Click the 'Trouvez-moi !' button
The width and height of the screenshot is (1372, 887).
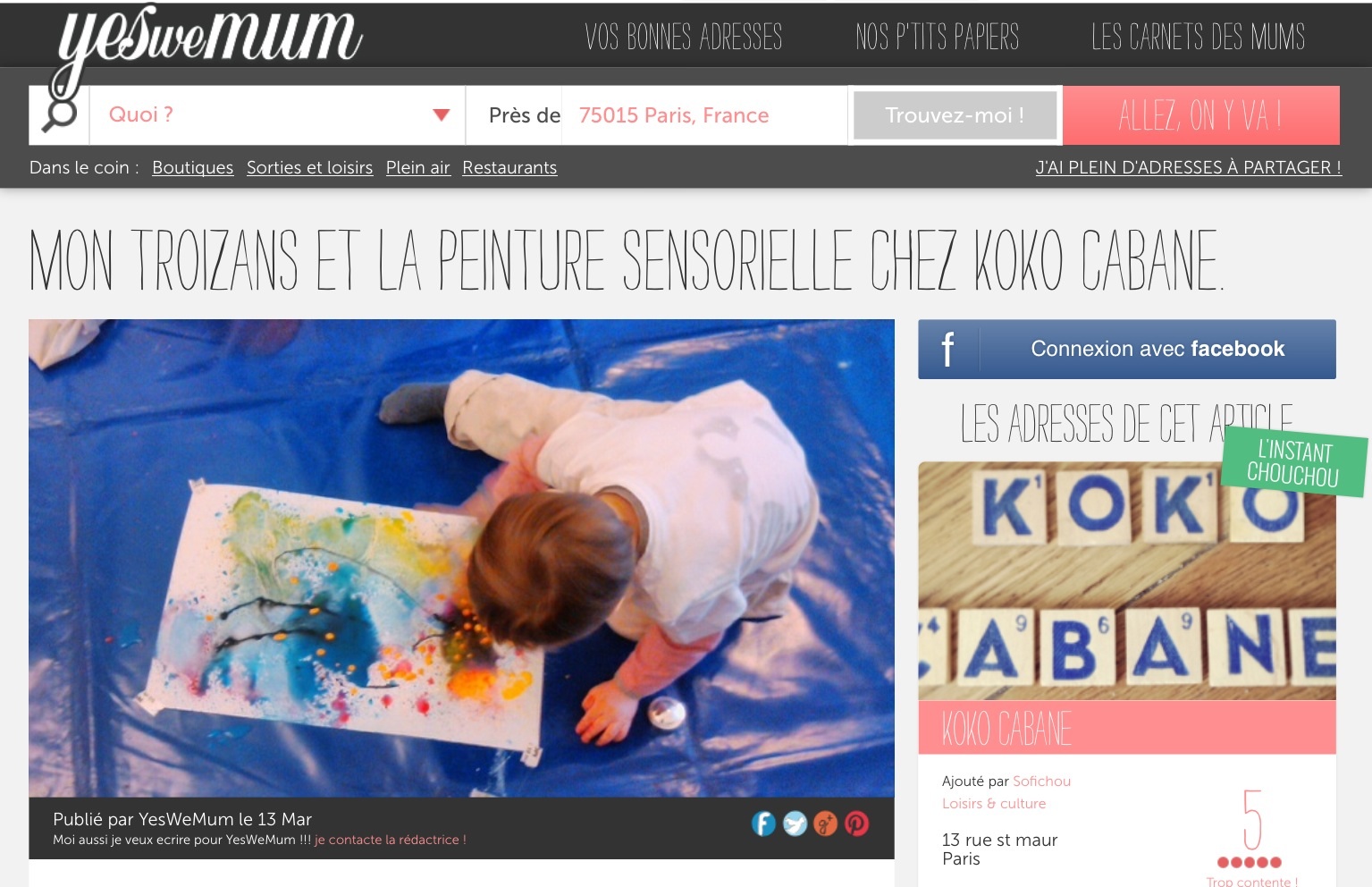click(955, 115)
